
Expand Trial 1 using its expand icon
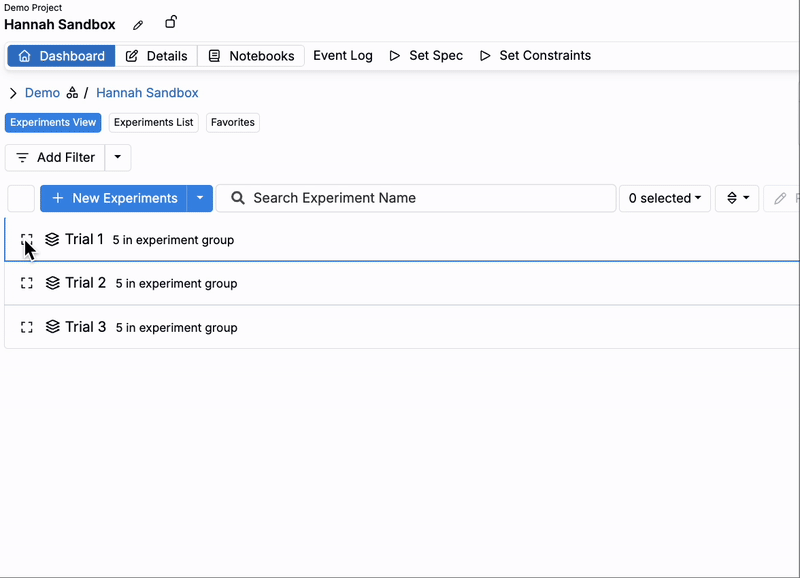click(x=27, y=240)
